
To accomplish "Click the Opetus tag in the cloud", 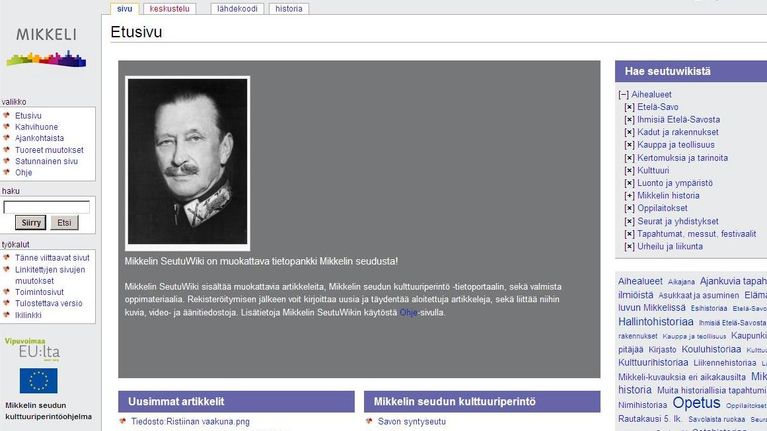I will click(x=697, y=403).
